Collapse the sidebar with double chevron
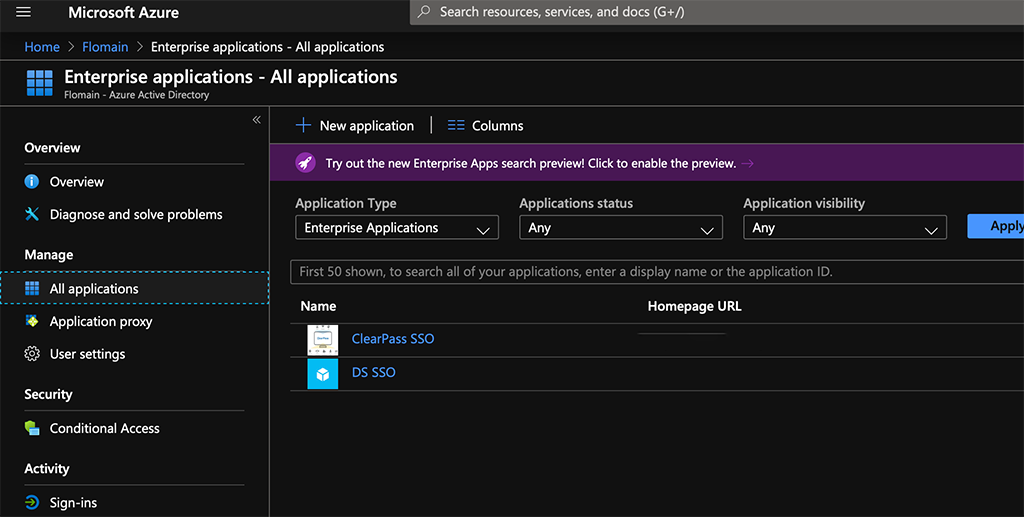 [x=257, y=119]
